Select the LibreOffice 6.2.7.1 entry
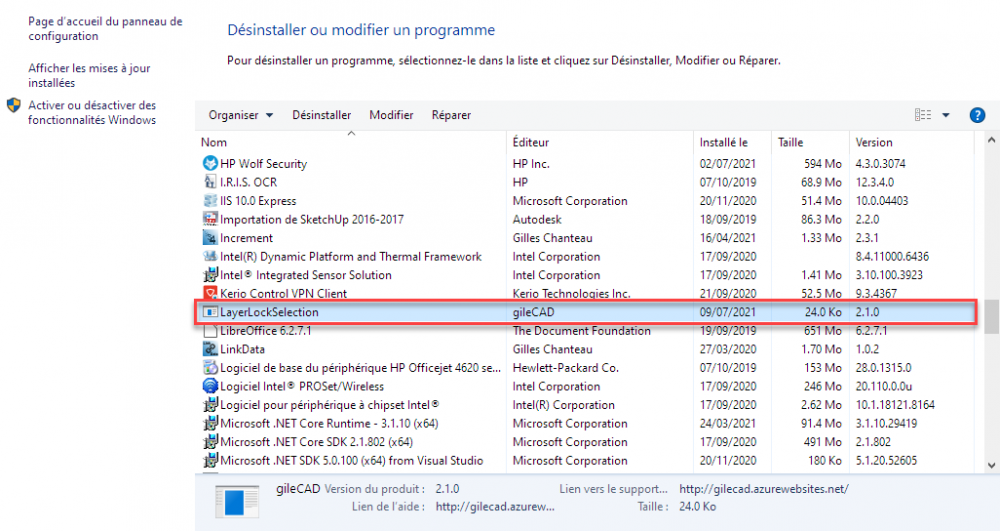This screenshot has height=531, width=1000. point(266,331)
